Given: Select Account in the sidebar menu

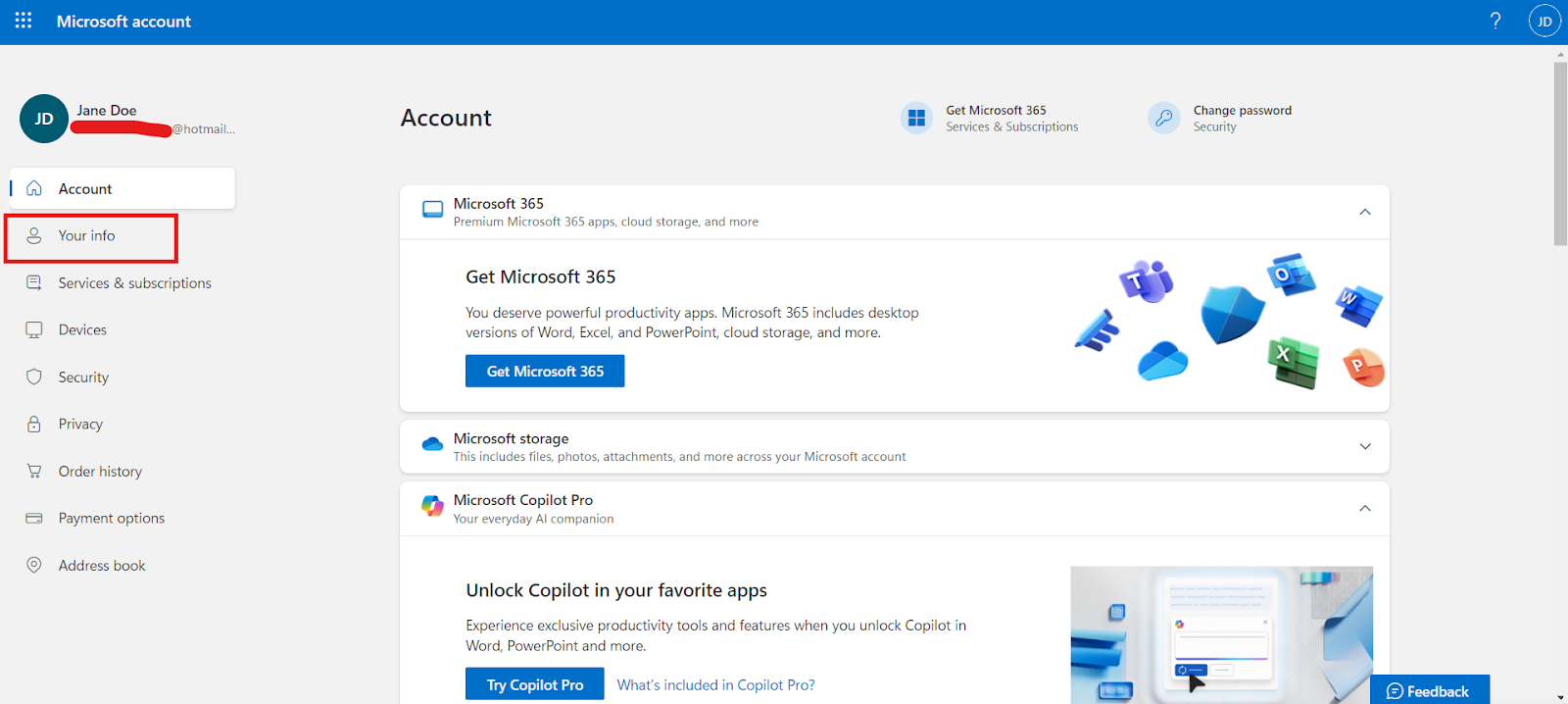Looking at the screenshot, I should click(122, 188).
